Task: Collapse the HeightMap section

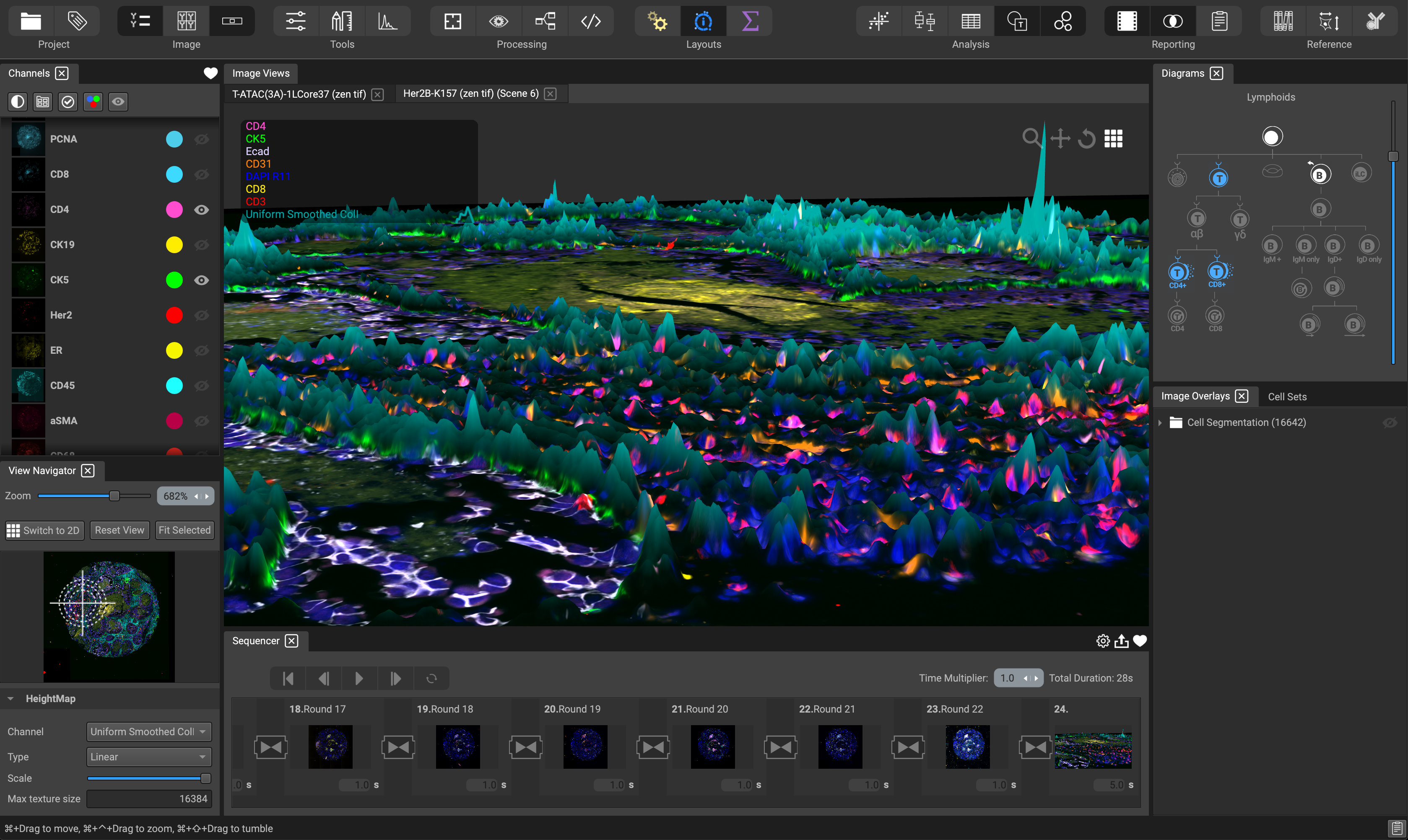Action: coord(11,699)
